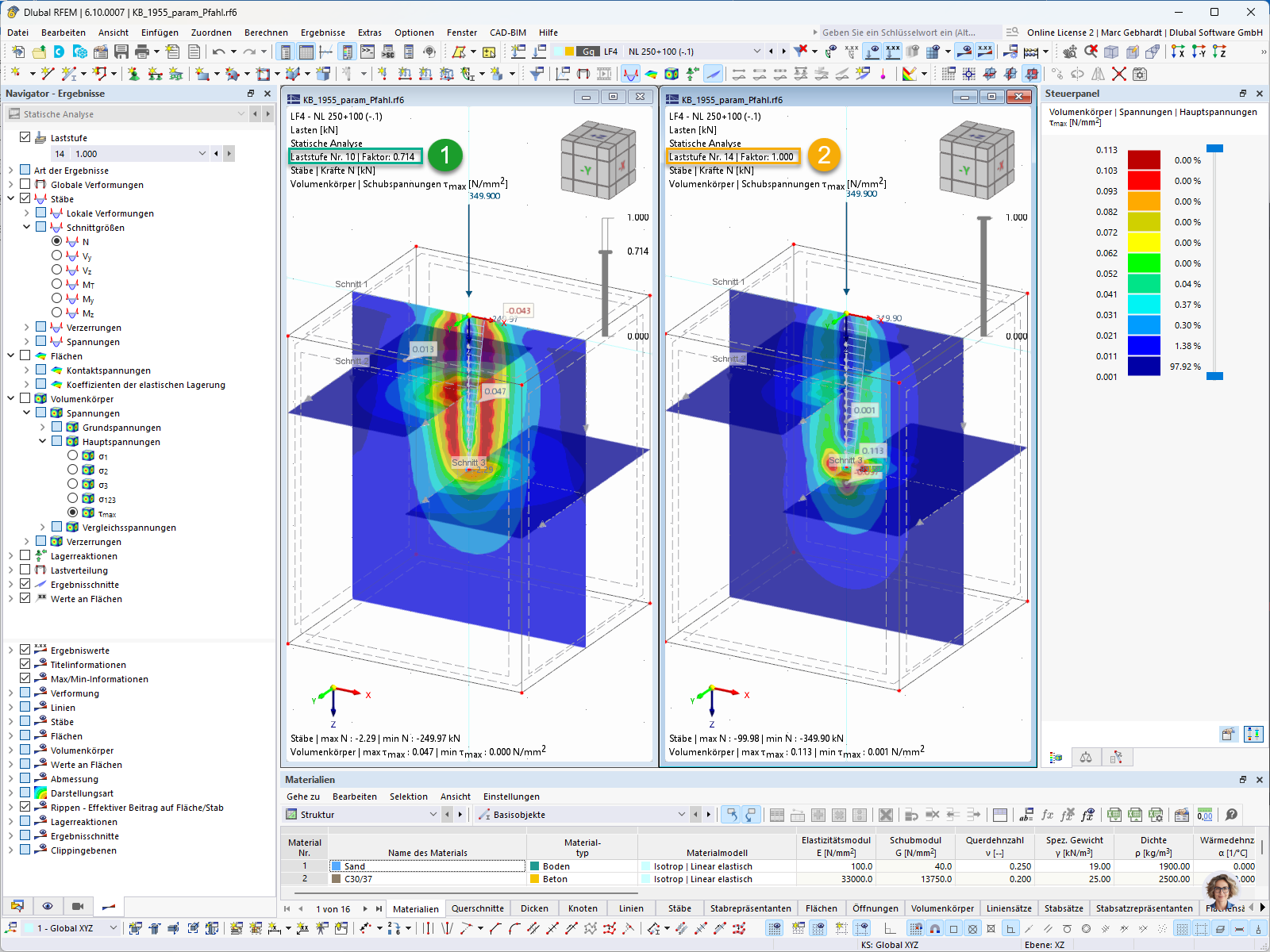
Task: Click the dark red 0.113 legend color swatch
Action: coord(1144,160)
